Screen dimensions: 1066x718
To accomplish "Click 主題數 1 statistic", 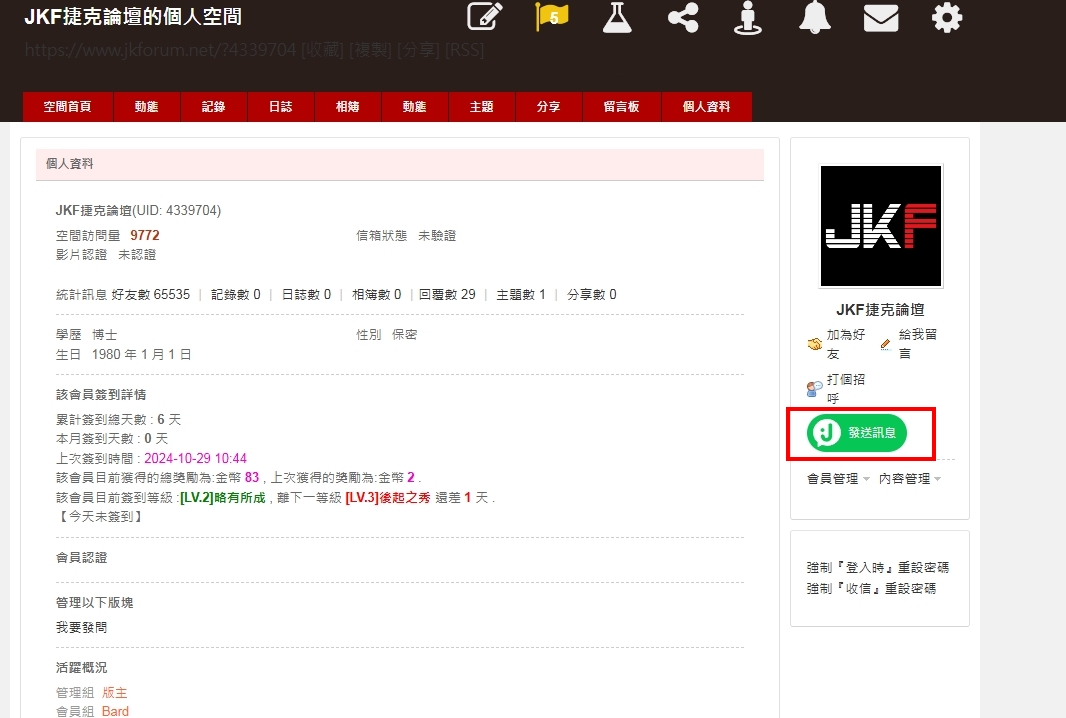I will click(x=521, y=294).
